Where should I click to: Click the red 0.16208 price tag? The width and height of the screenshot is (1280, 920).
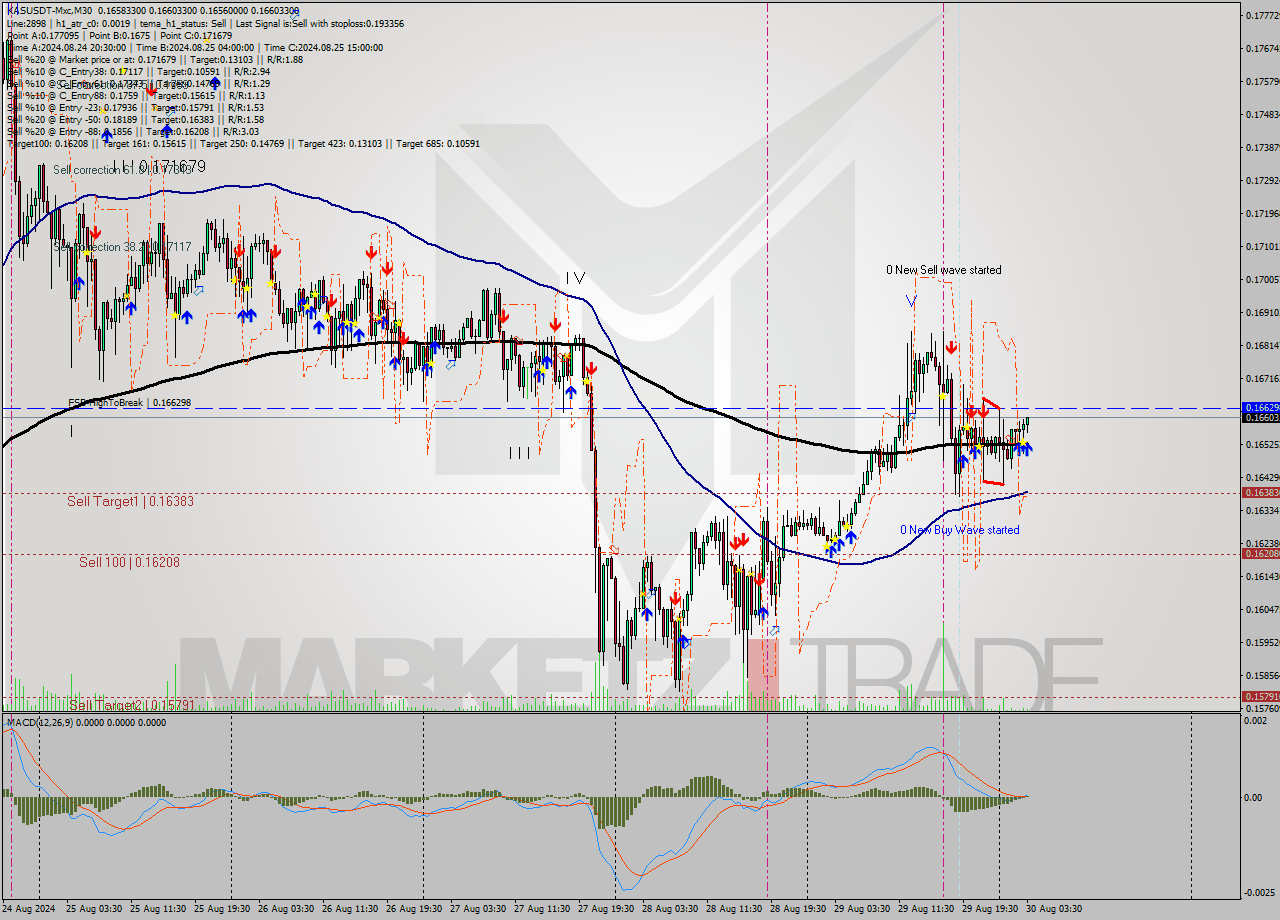click(1259, 553)
